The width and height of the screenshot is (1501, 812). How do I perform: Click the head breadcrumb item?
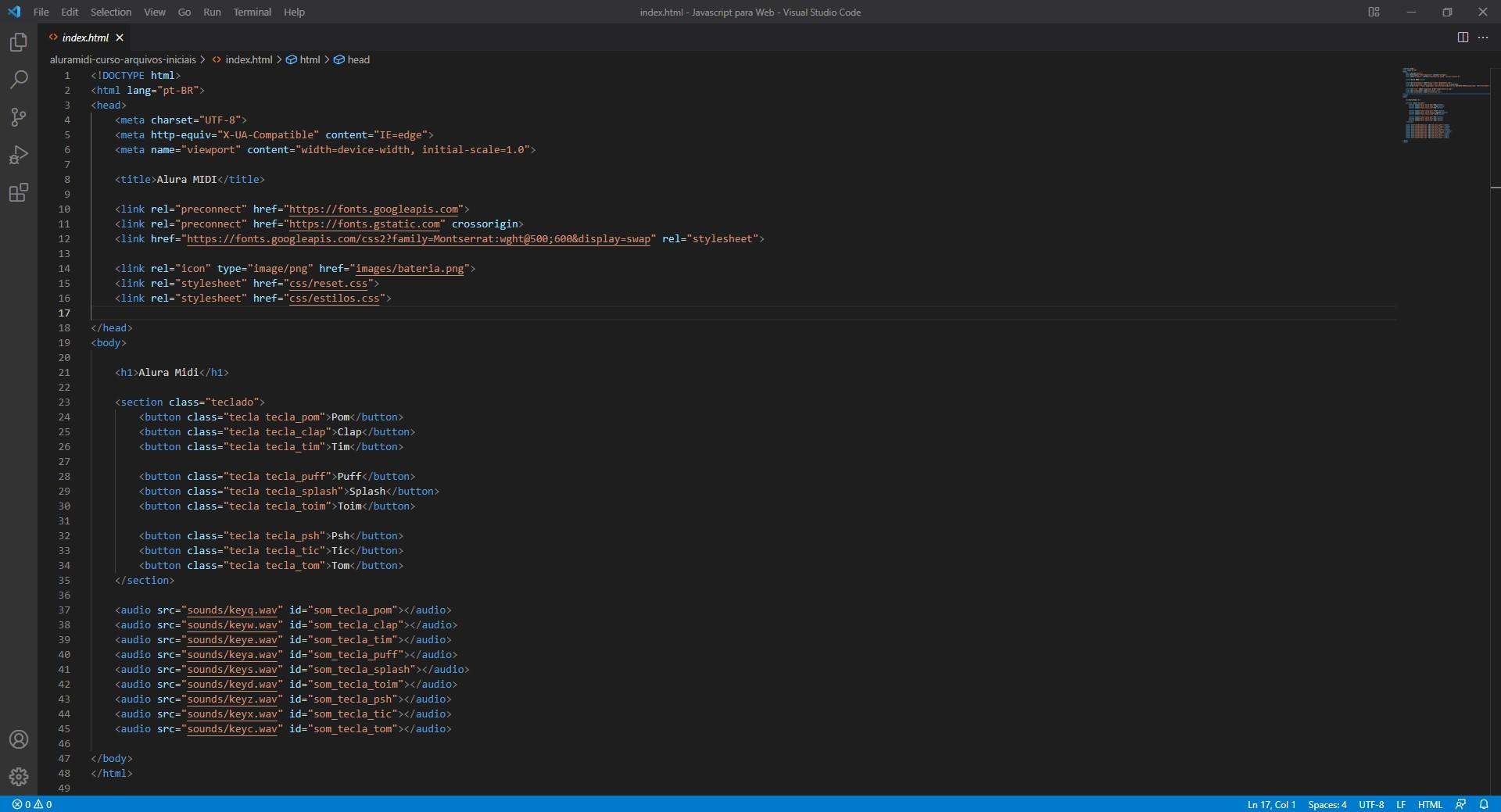pyautogui.click(x=352, y=59)
